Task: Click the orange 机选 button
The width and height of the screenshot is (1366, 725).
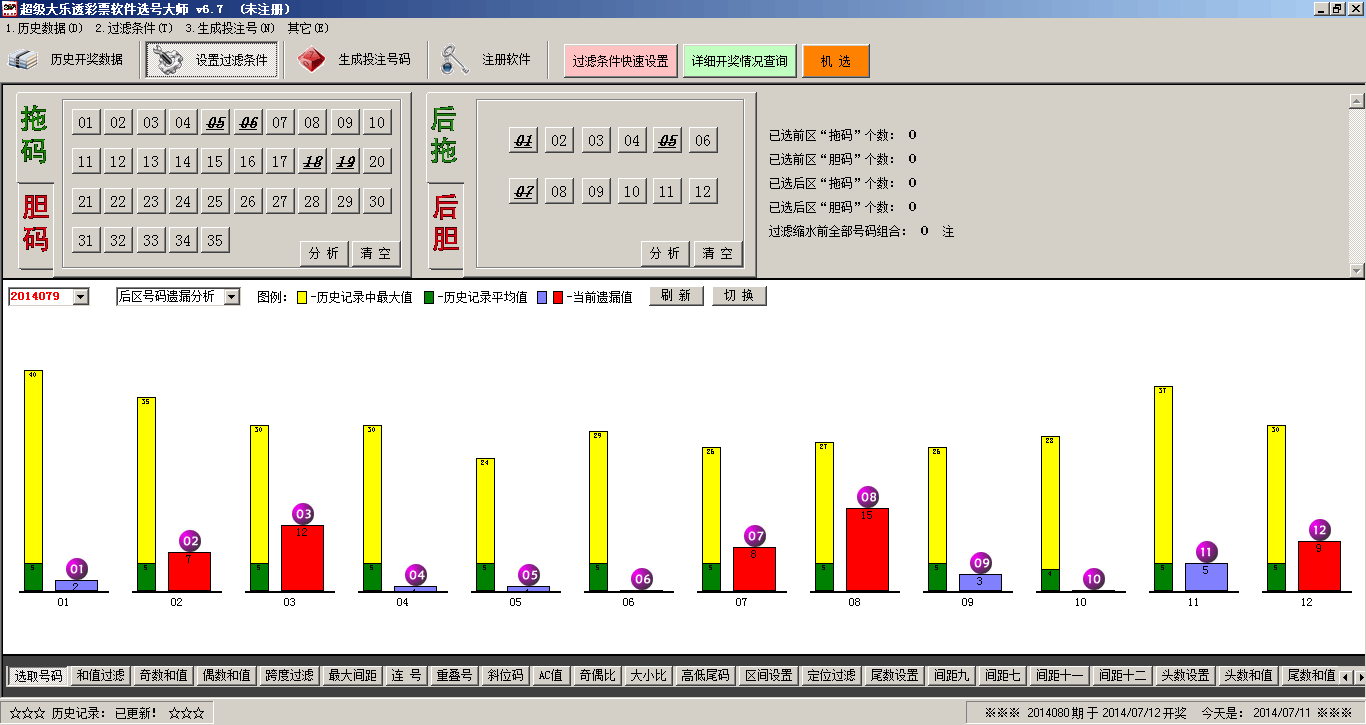Action: (x=836, y=61)
